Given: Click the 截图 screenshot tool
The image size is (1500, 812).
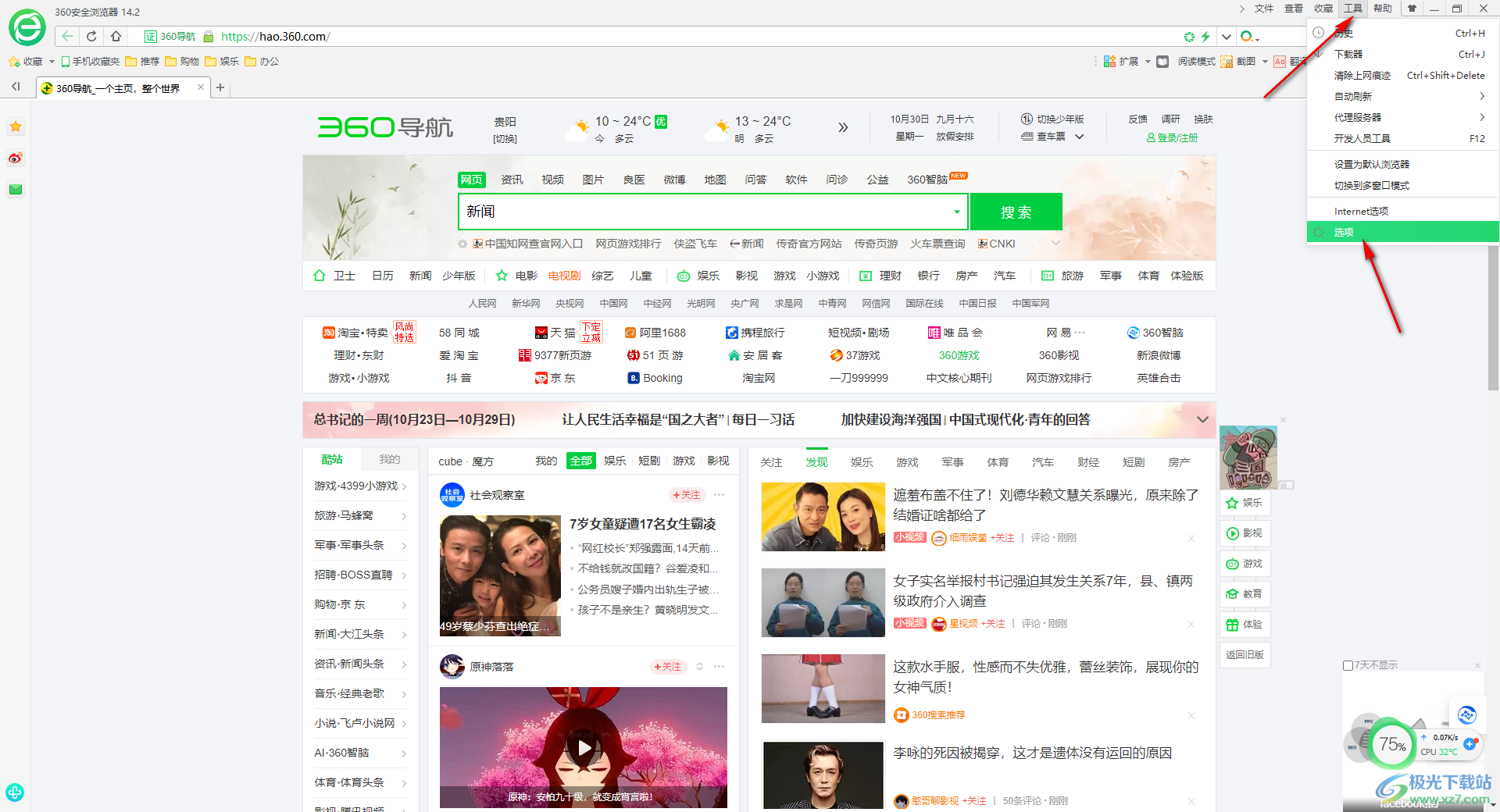Looking at the screenshot, I should [x=1238, y=62].
